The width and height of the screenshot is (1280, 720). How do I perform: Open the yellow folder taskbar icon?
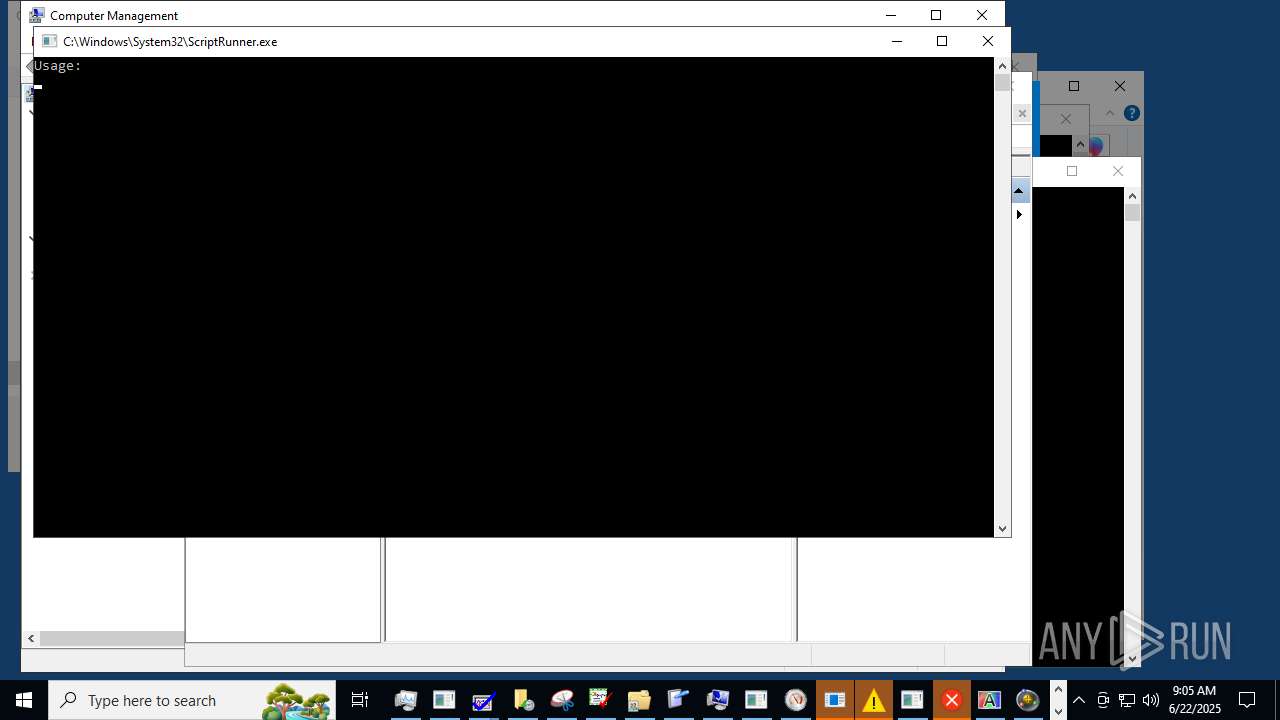point(639,700)
